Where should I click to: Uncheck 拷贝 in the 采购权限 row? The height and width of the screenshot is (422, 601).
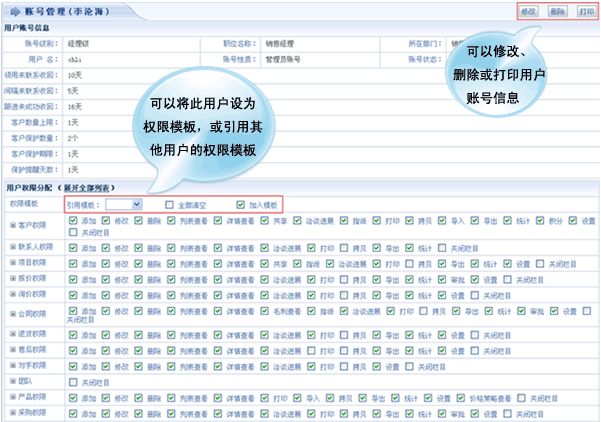point(344,414)
